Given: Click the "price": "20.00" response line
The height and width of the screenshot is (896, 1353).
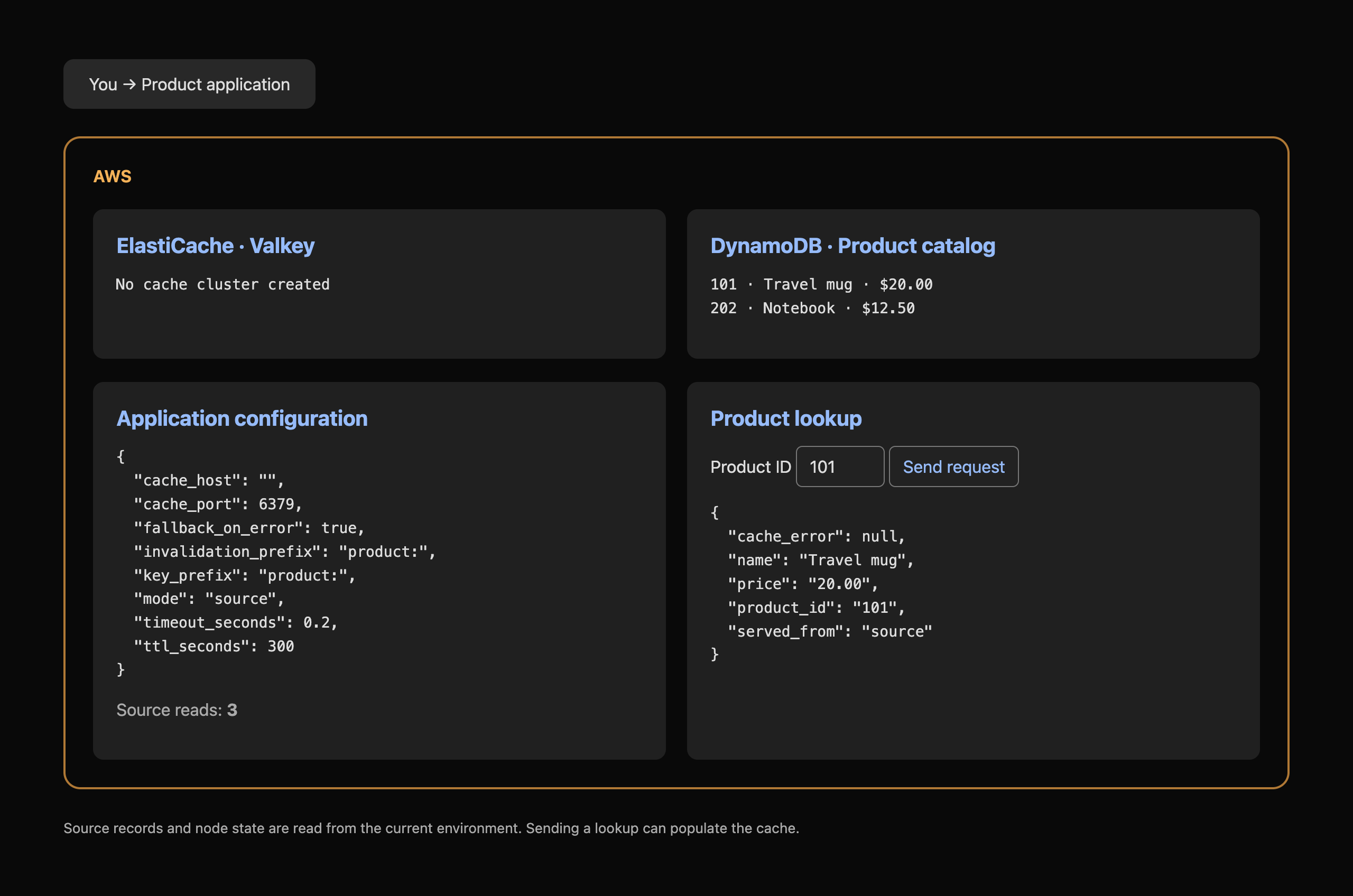Looking at the screenshot, I should click(x=803, y=583).
